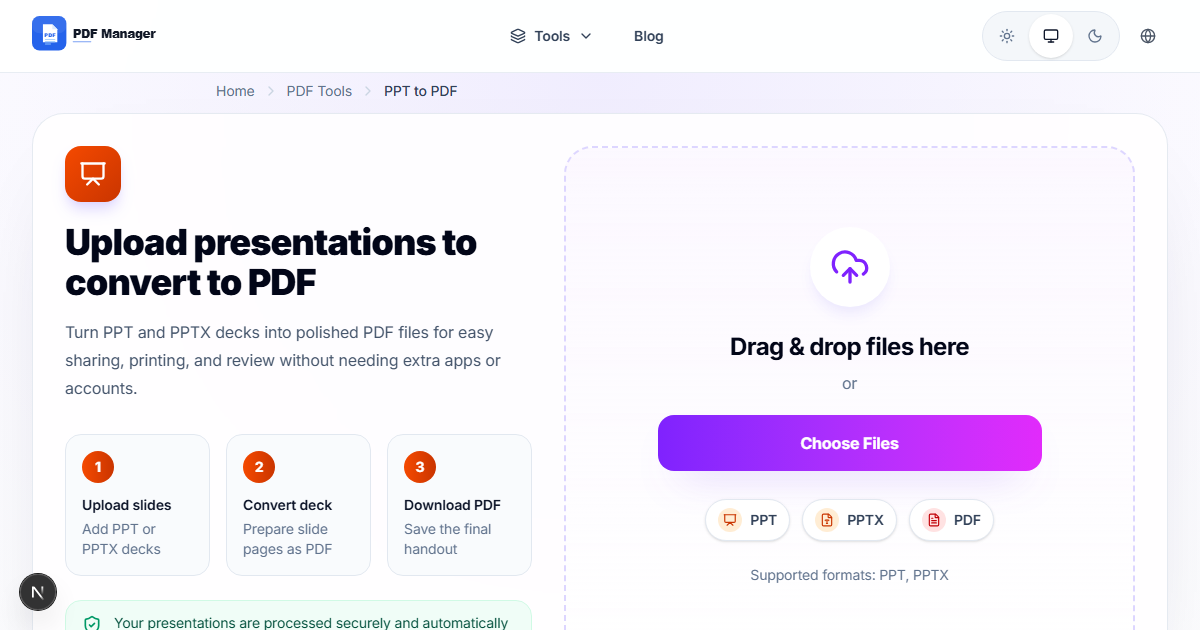The image size is (1200, 630).
Task: Click the PPT format badge
Action: coord(748,520)
